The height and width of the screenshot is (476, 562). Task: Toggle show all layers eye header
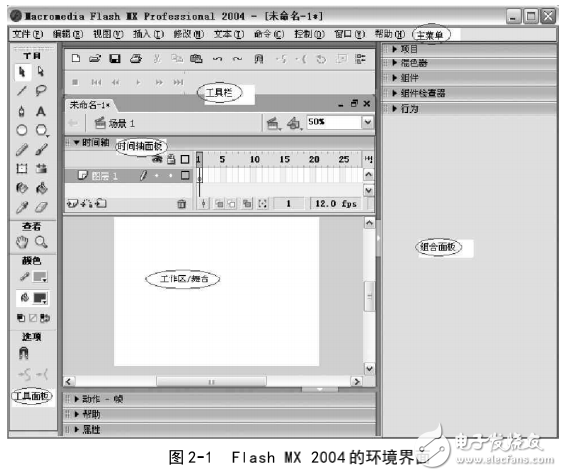click(x=157, y=159)
